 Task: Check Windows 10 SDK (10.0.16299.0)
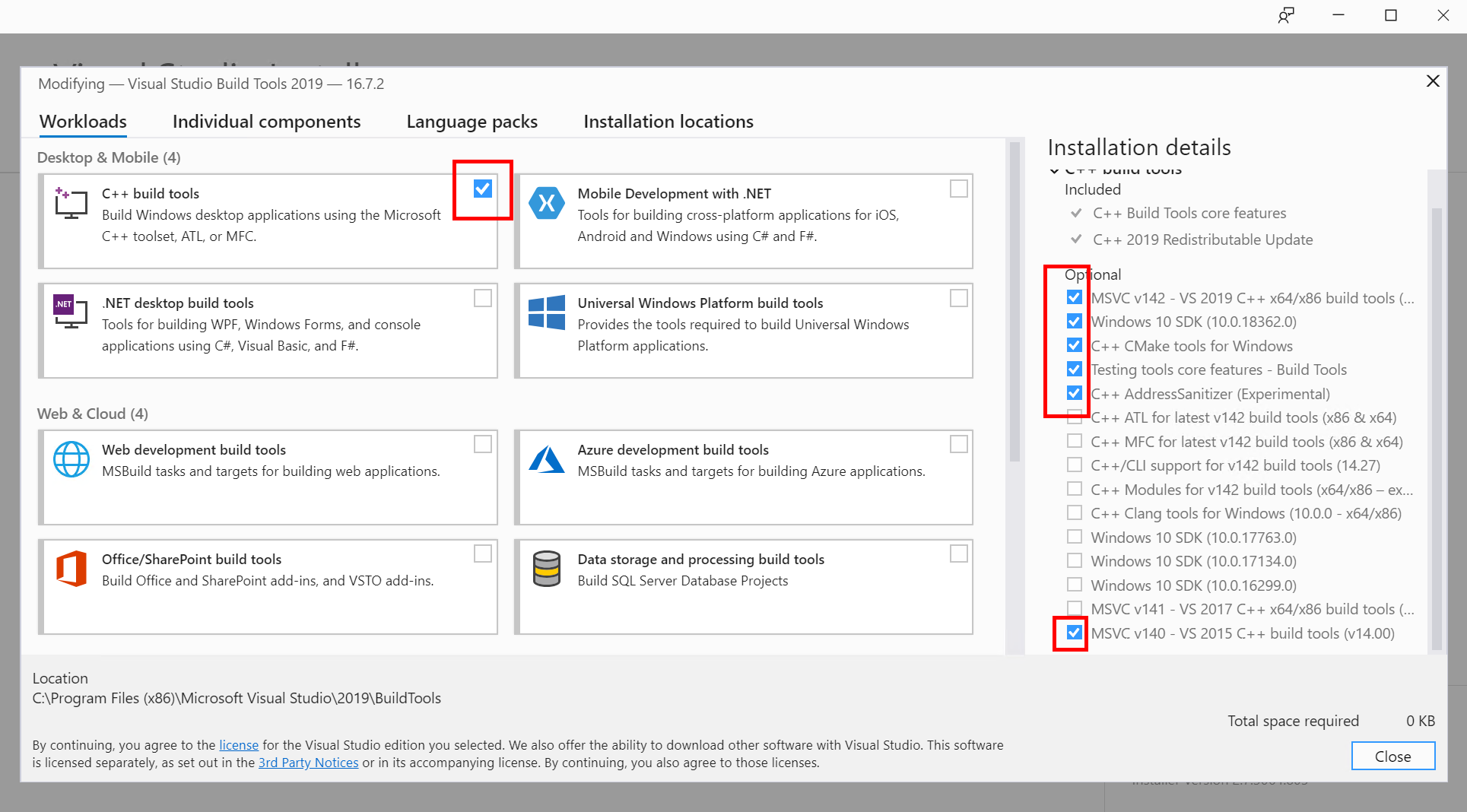[1075, 585]
